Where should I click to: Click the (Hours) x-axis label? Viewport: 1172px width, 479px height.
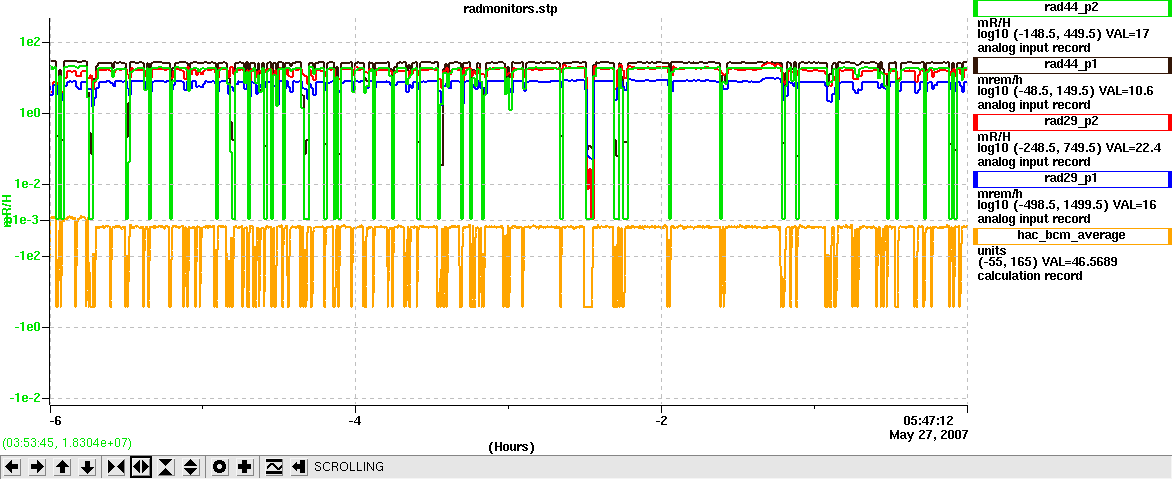tap(511, 447)
